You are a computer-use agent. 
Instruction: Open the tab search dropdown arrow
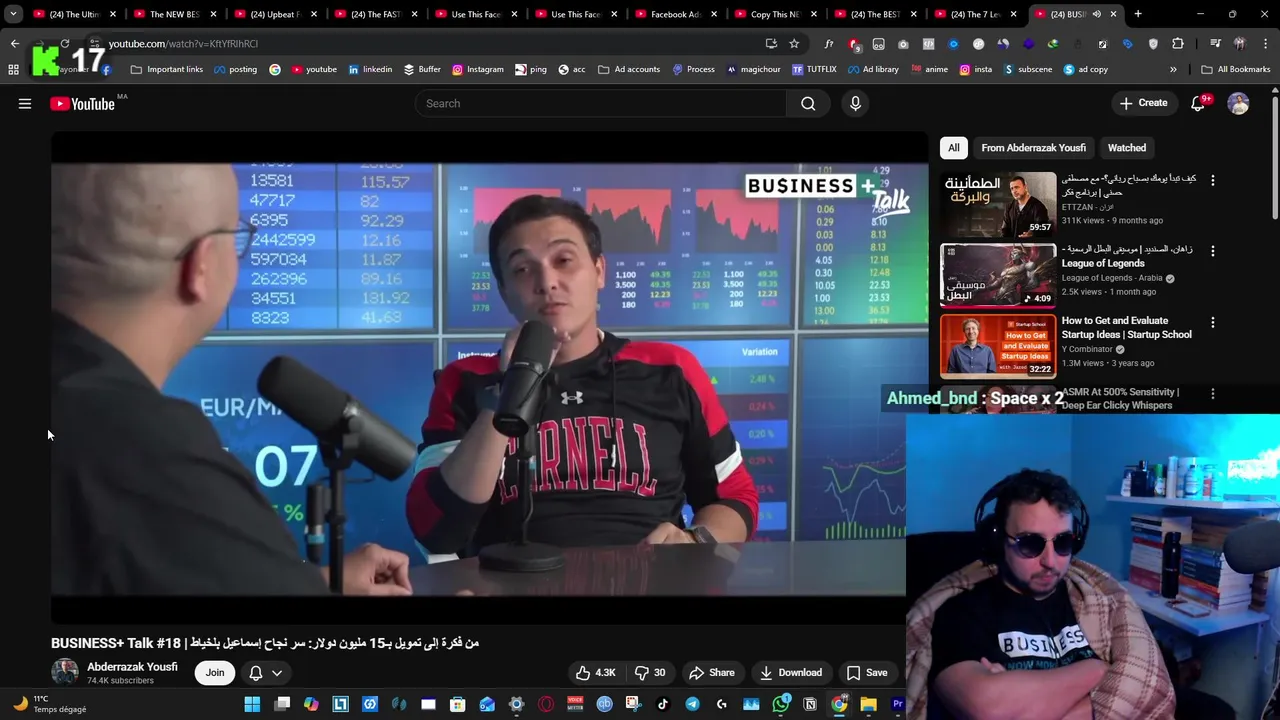pyautogui.click(x=13, y=14)
